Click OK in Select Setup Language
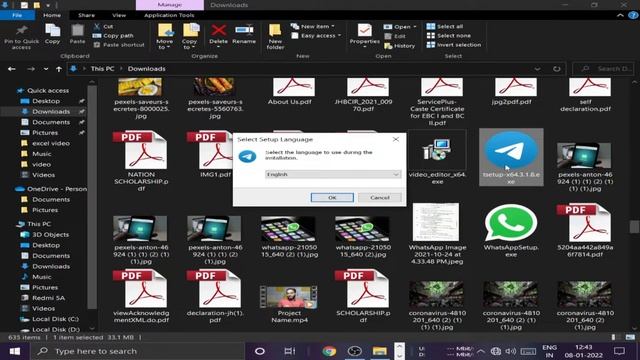The height and width of the screenshot is (360, 640). 332,198
